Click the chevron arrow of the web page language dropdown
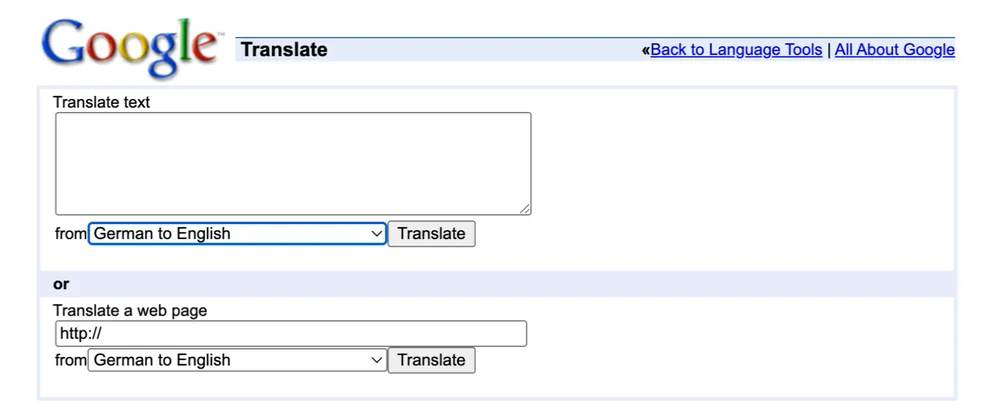1000x417 pixels. point(377,360)
